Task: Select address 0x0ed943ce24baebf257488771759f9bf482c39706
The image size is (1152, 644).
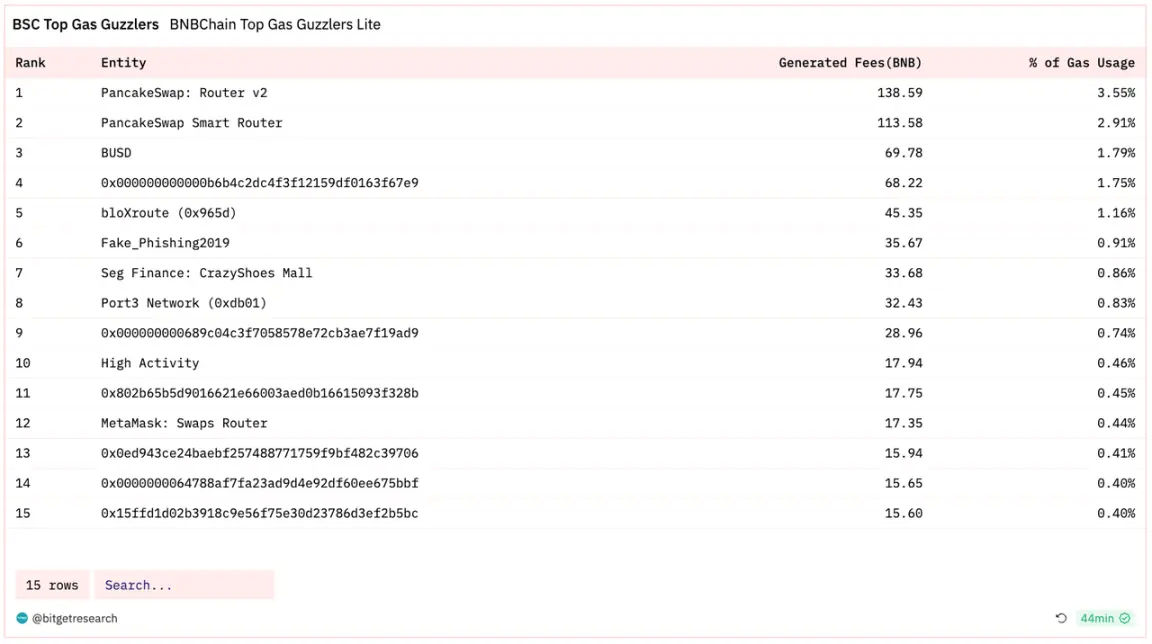Action: pyautogui.click(x=259, y=454)
